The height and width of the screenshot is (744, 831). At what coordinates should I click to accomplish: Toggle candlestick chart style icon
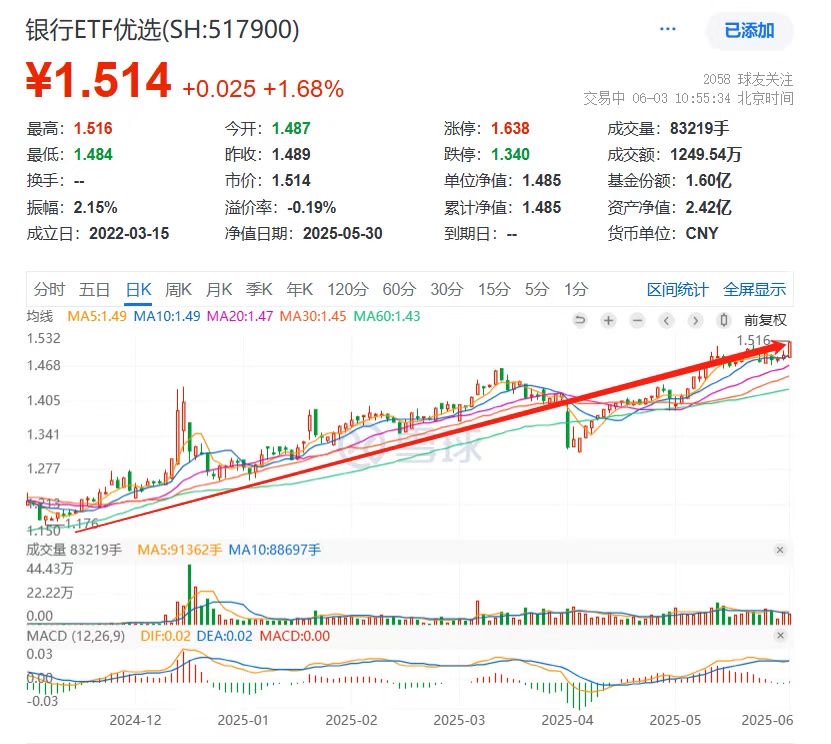click(x=723, y=320)
